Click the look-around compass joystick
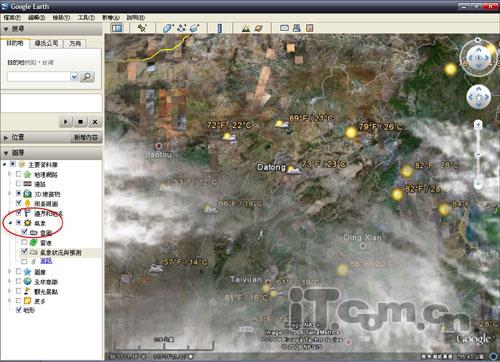This screenshot has height=362, width=500. coord(478,58)
